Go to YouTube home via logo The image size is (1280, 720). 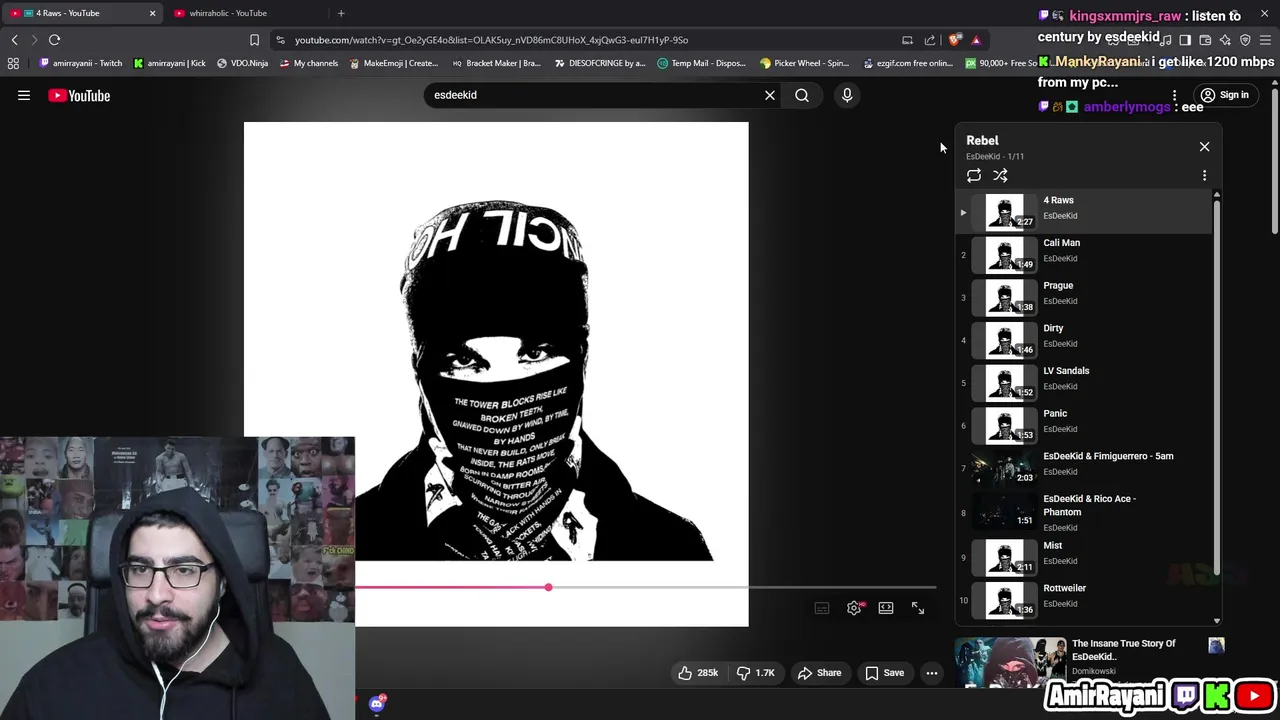(x=79, y=95)
